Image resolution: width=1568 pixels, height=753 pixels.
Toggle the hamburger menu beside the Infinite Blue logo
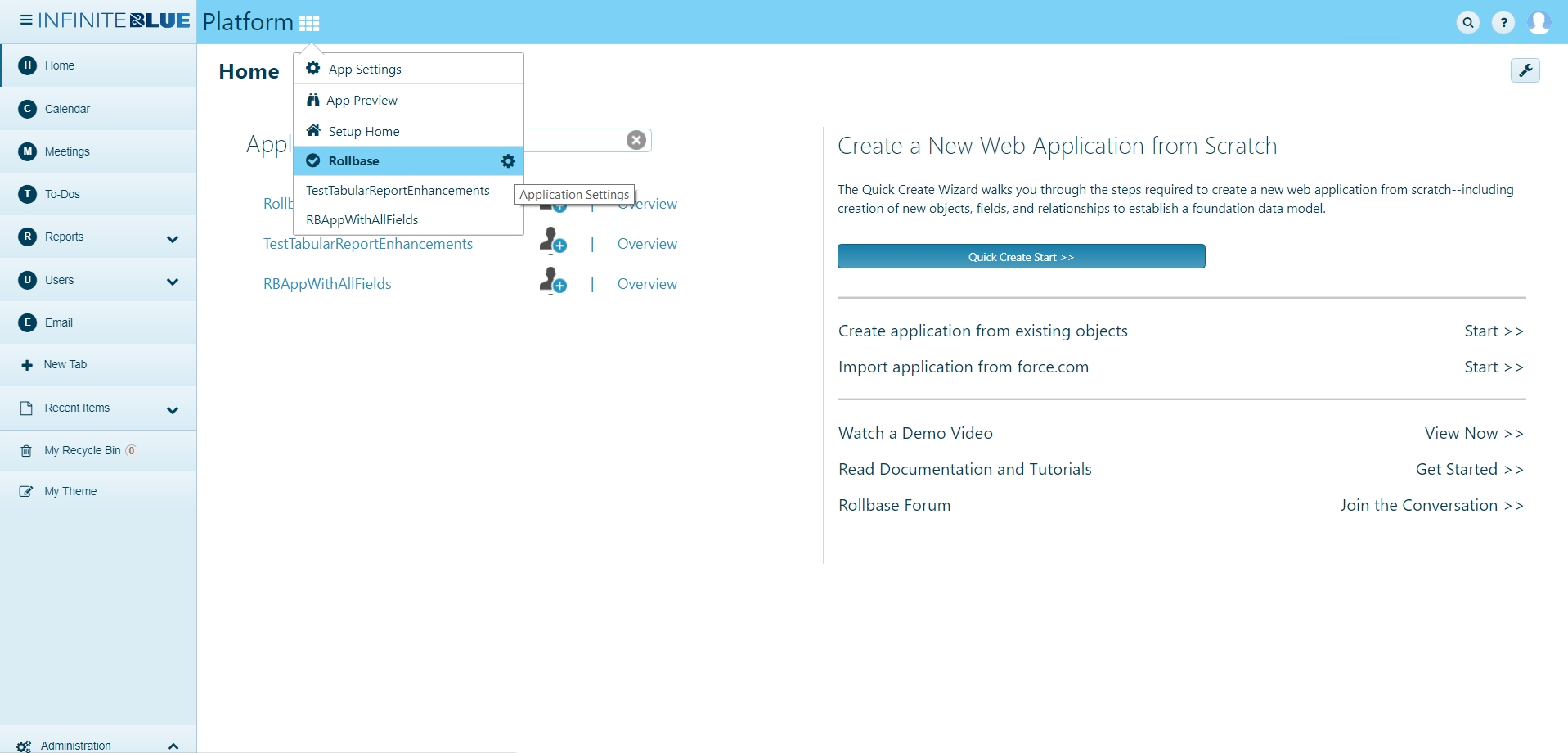[x=26, y=20]
